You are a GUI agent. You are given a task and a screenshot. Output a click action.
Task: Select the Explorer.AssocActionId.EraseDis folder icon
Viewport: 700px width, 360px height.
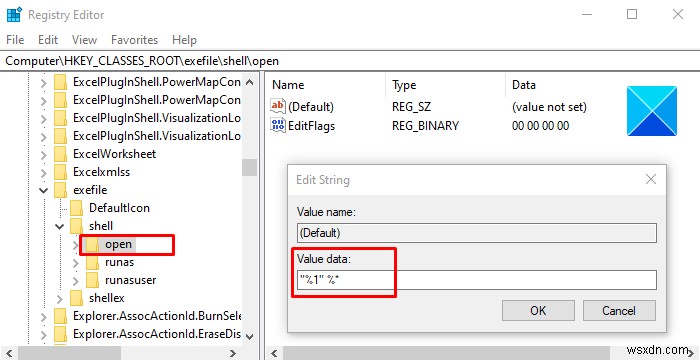coord(60,334)
